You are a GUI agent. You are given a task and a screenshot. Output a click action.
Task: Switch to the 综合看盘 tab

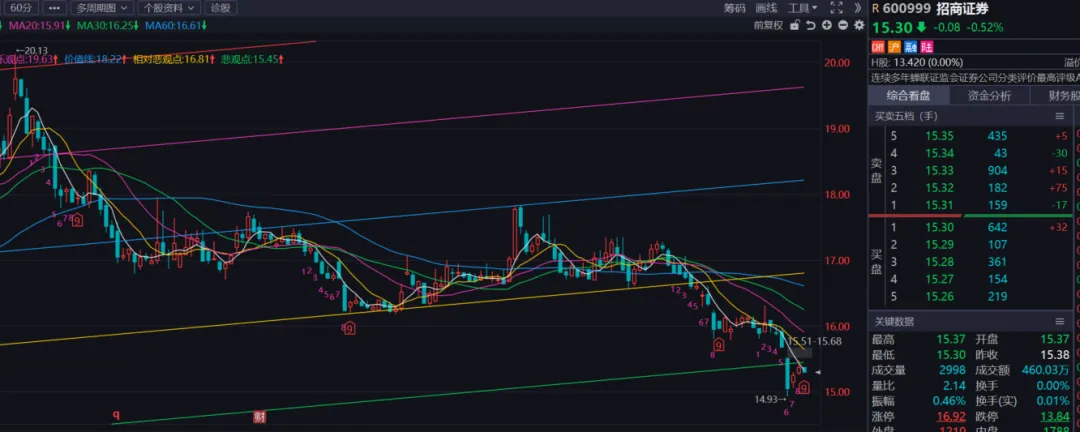pos(909,96)
